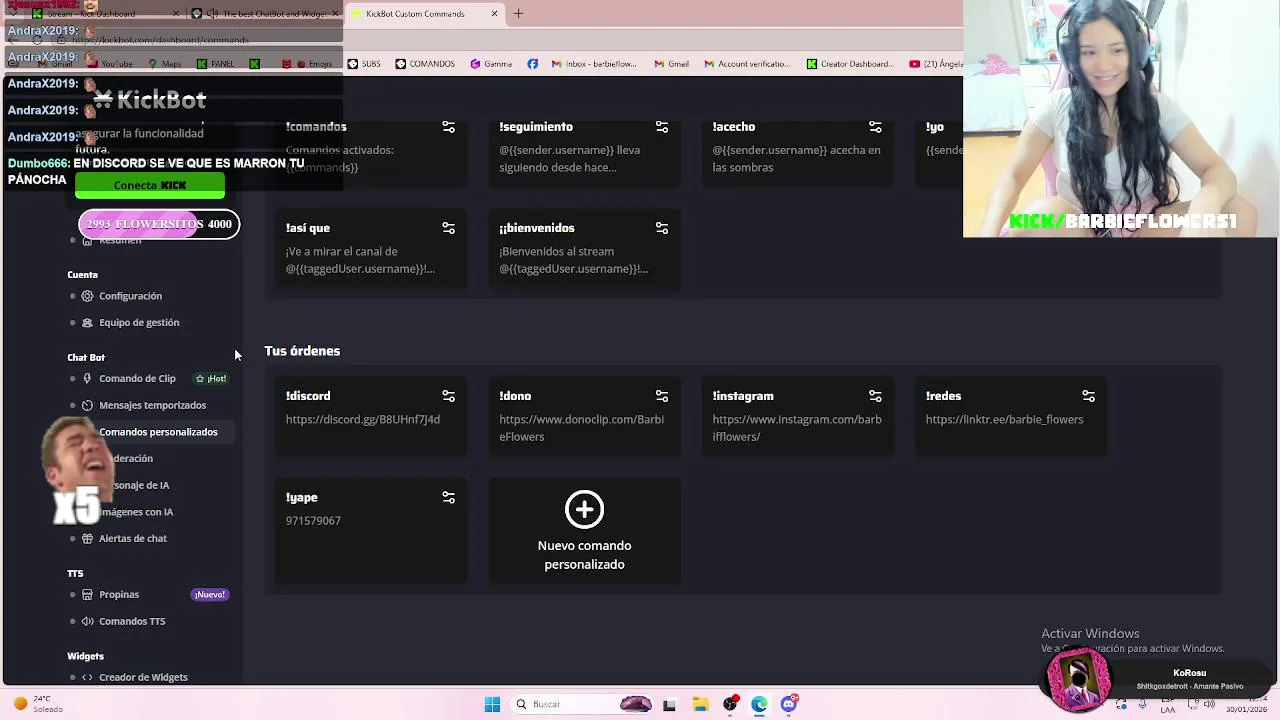Click the green Conecta KICK button
Viewport: 1280px width, 720px height.
pyautogui.click(x=150, y=185)
